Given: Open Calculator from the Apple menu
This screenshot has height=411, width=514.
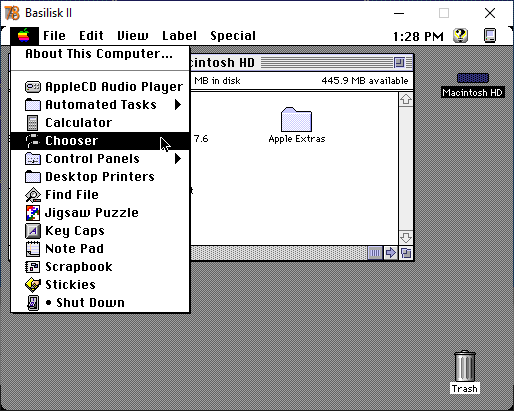Looking at the screenshot, I should [100, 123].
